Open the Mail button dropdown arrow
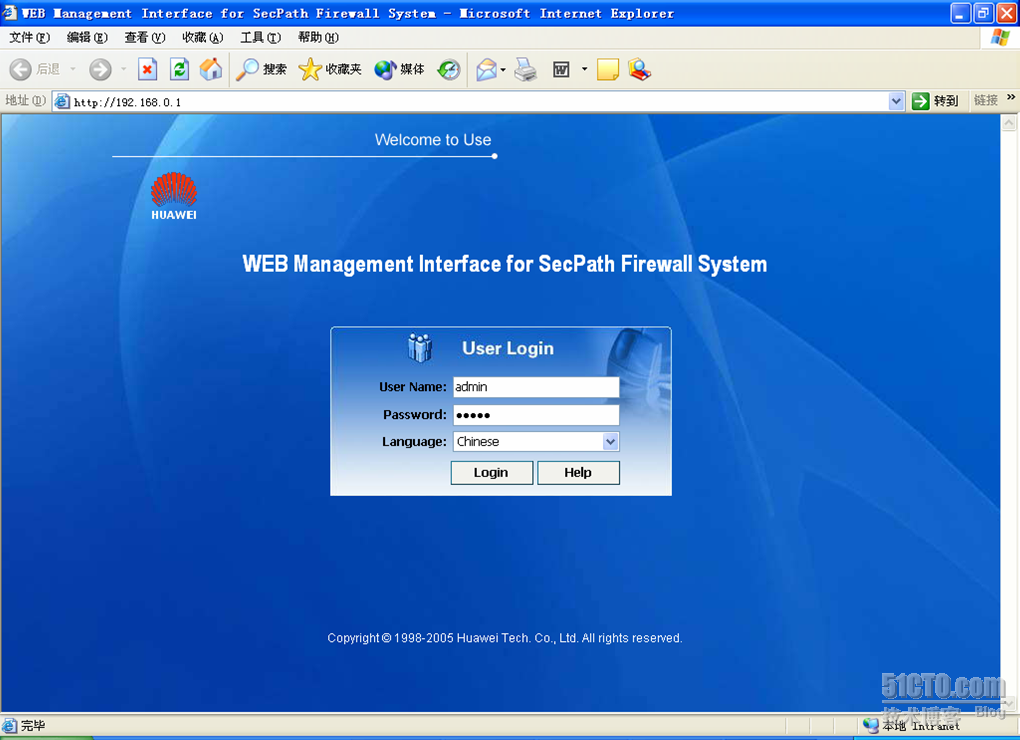Image resolution: width=1020 pixels, height=740 pixels. pyautogui.click(x=503, y=70)
